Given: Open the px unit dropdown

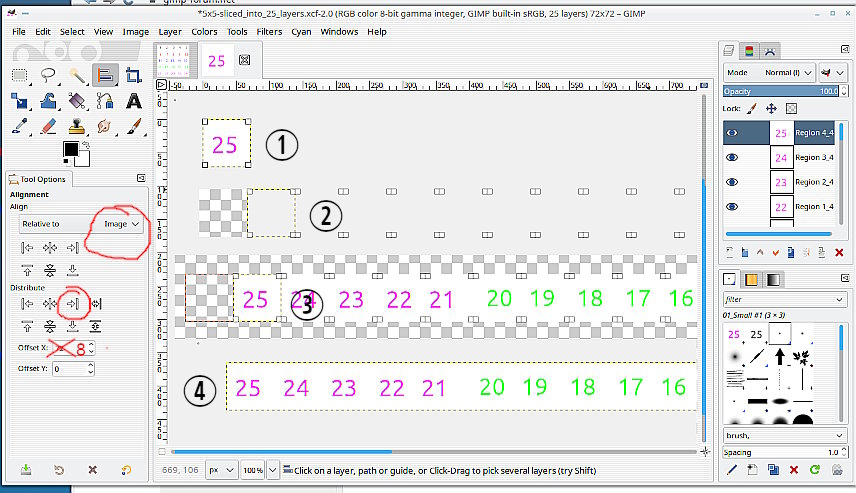Looking at the screenshot, I should pos(221,470).
